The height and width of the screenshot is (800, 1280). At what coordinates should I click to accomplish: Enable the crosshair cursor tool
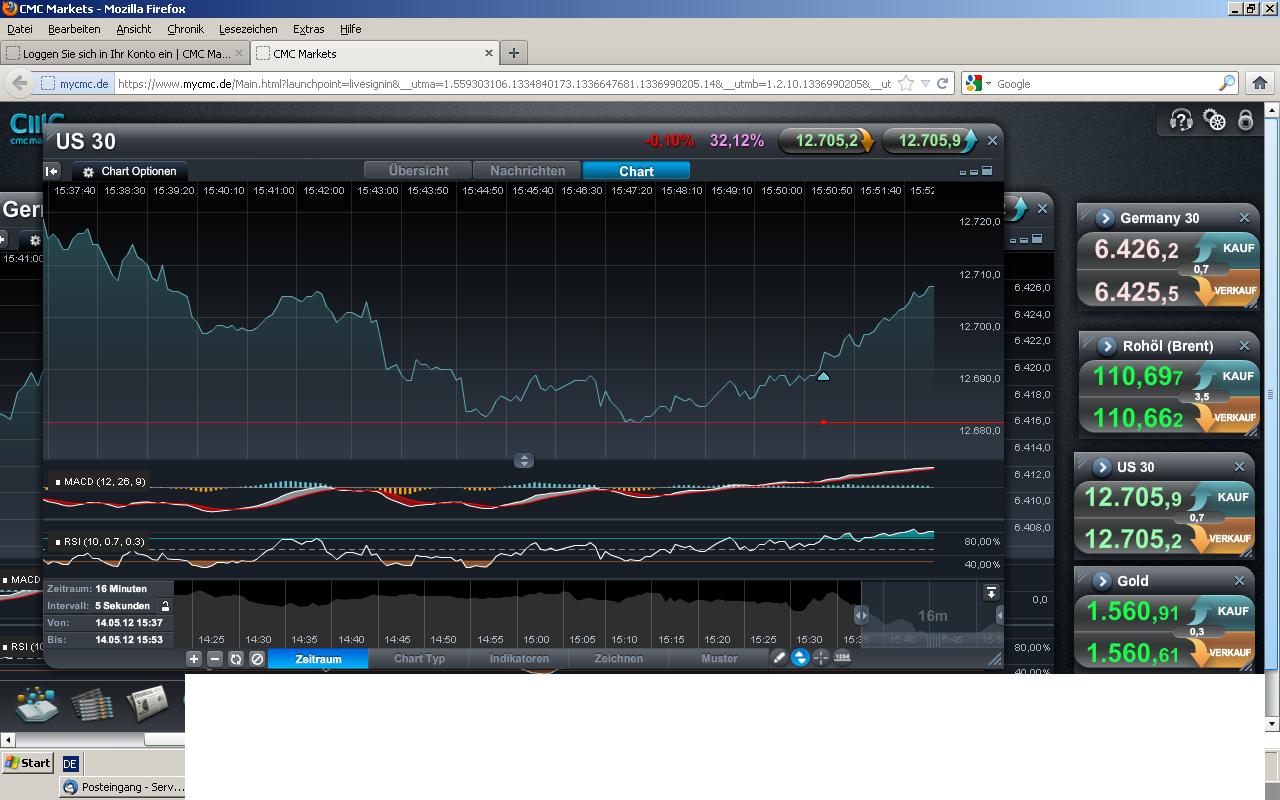point(821,658)
